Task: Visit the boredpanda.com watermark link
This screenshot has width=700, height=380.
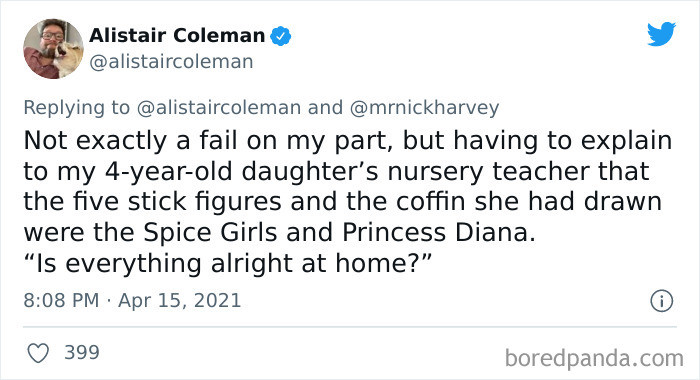Action: 594,359
